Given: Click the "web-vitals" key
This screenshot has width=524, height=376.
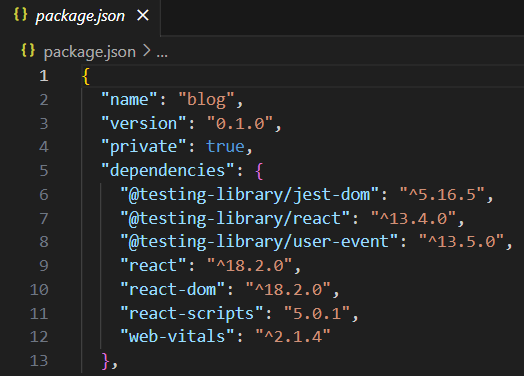Looking at the screenshot, I should click(177, 336).
